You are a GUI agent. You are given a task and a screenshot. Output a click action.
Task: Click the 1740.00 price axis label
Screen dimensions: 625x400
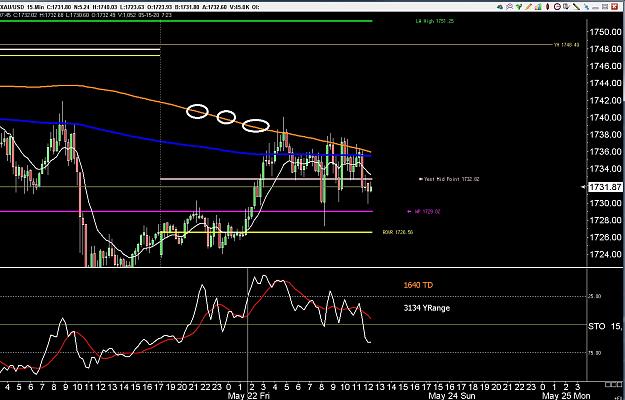[605, 118]
